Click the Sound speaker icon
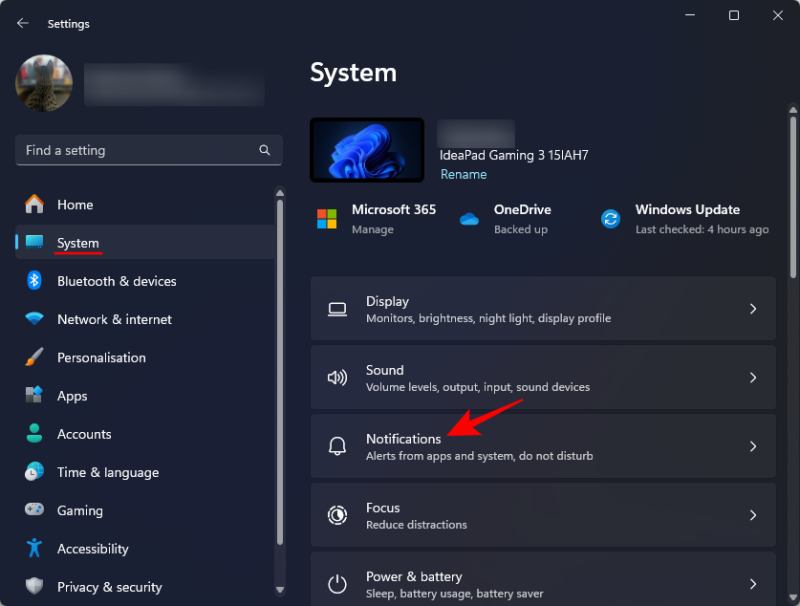 tap(338, 377)
